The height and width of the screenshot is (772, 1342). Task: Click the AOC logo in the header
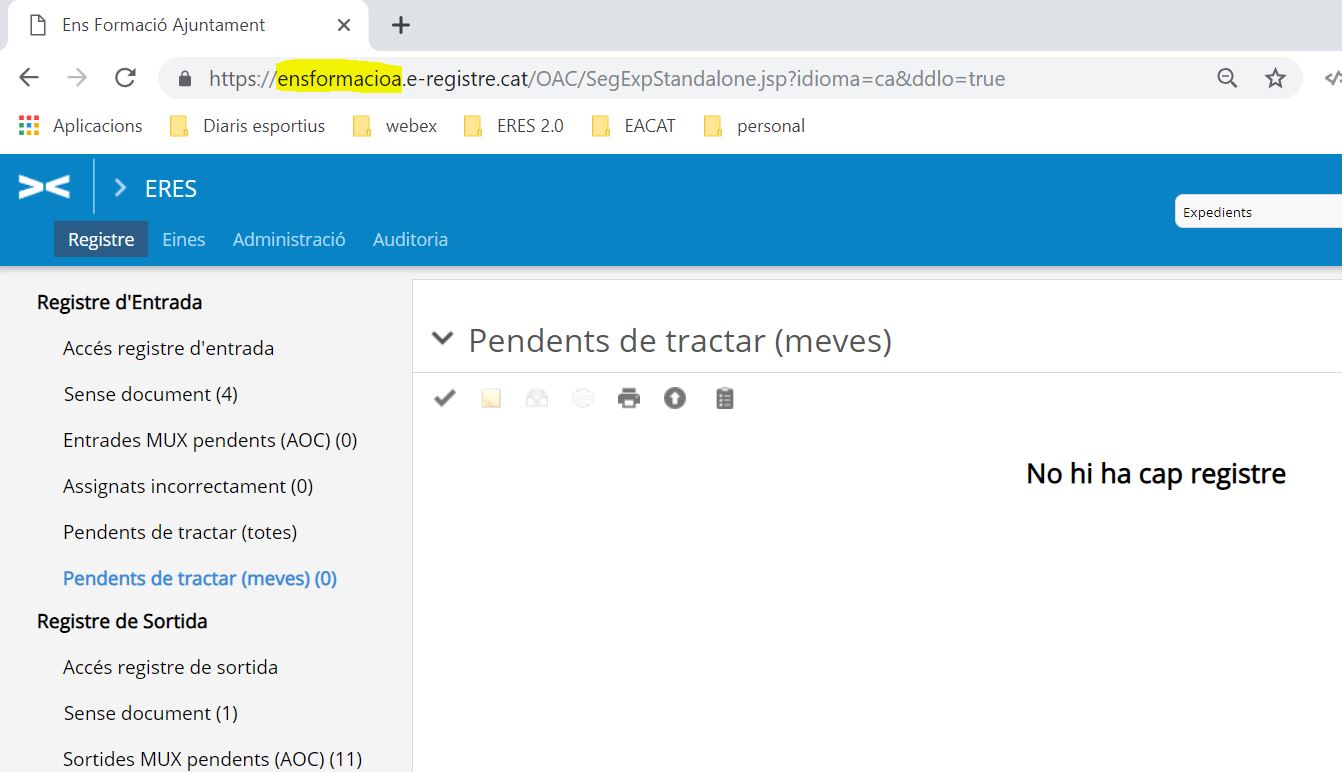tap(45, 187)
